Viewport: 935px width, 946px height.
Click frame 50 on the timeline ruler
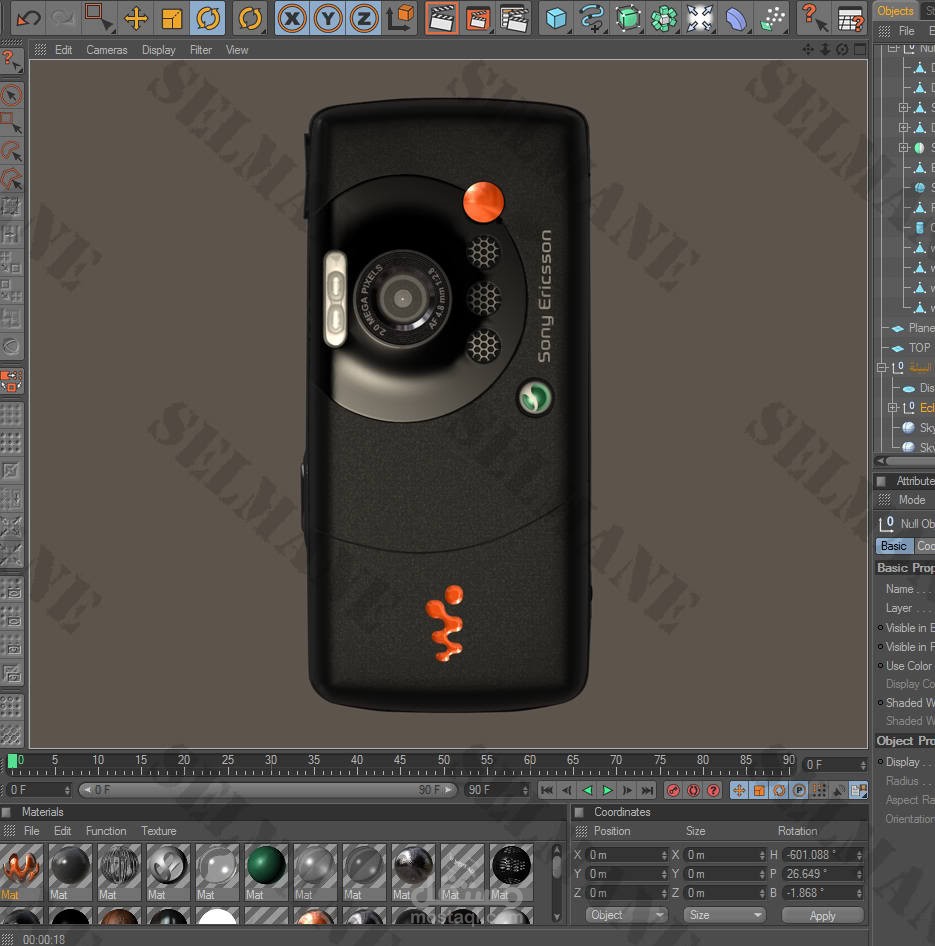pos(444,760)
